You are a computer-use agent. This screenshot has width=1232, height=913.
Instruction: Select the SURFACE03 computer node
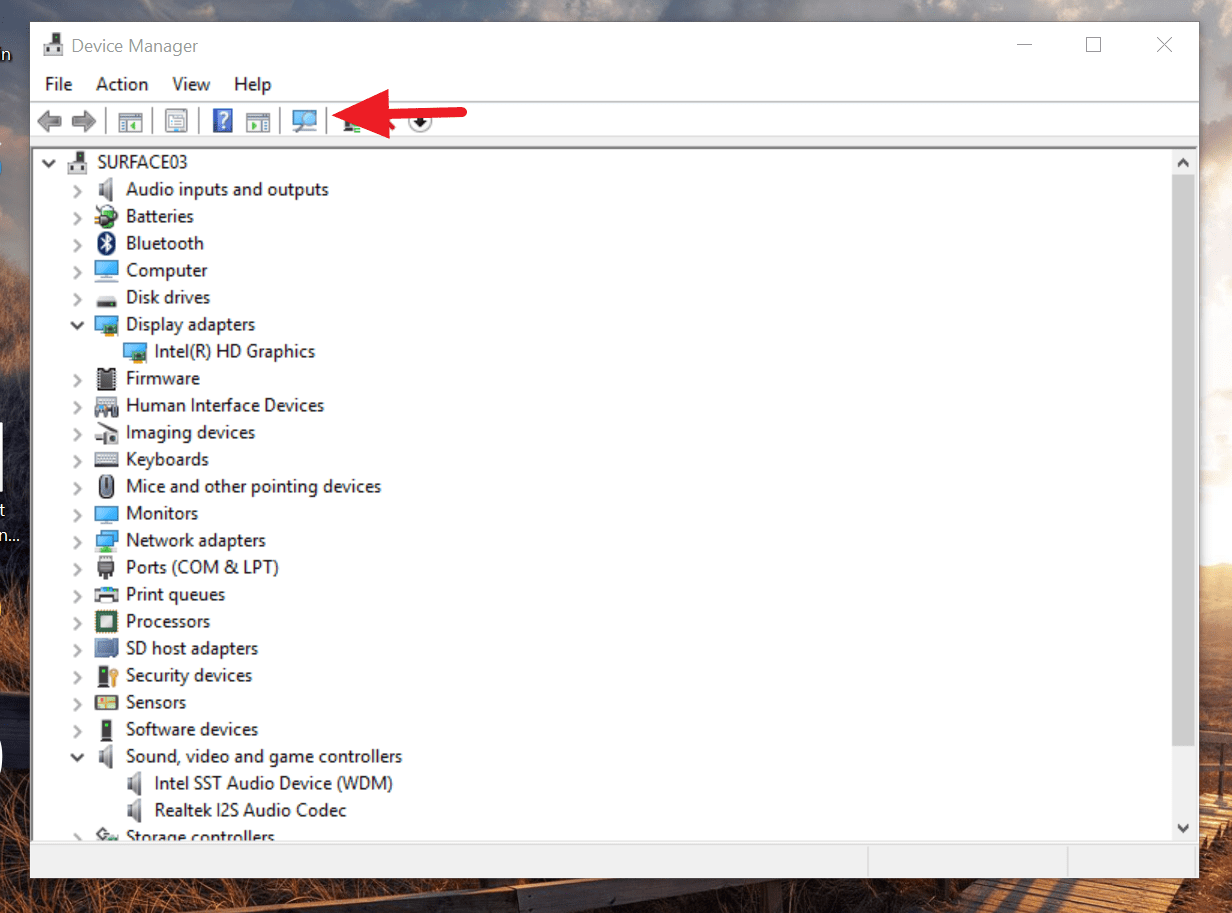(x=141, y=162)
